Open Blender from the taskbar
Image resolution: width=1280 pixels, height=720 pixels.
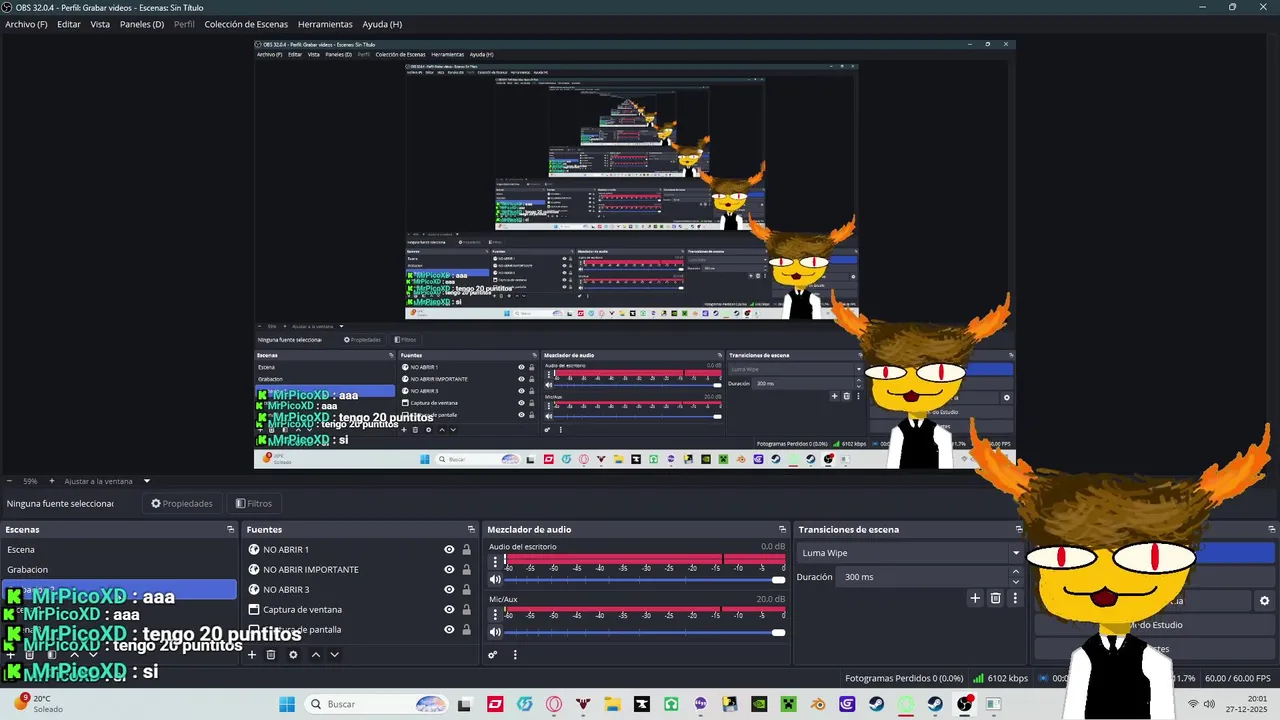818,704
